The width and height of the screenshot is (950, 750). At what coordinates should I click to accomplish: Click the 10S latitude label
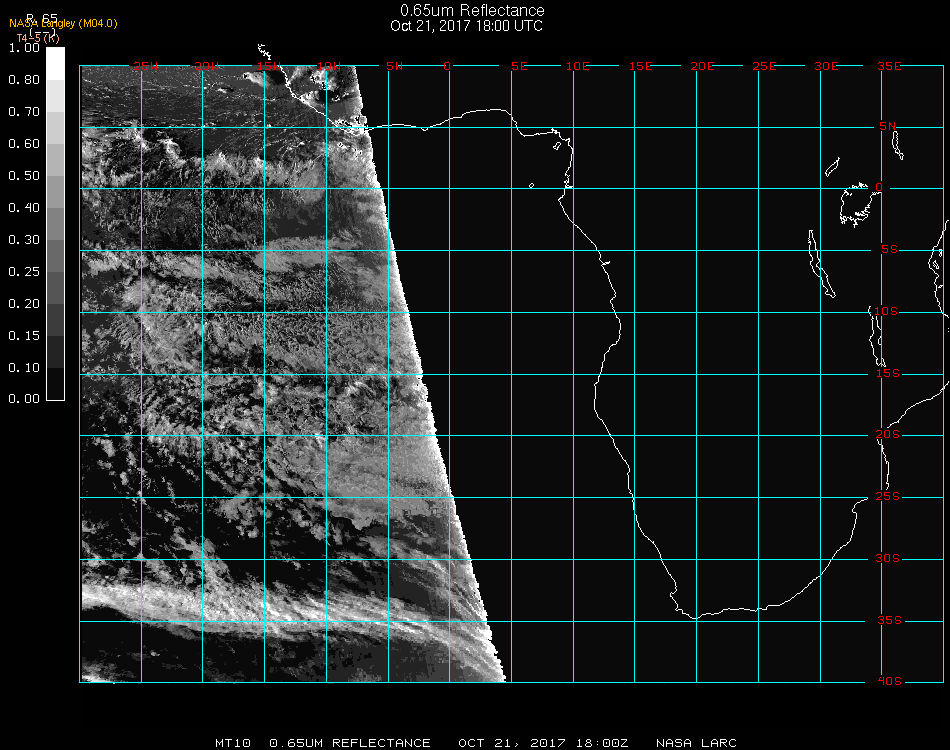pyautogui.click(x=886, y=311)
